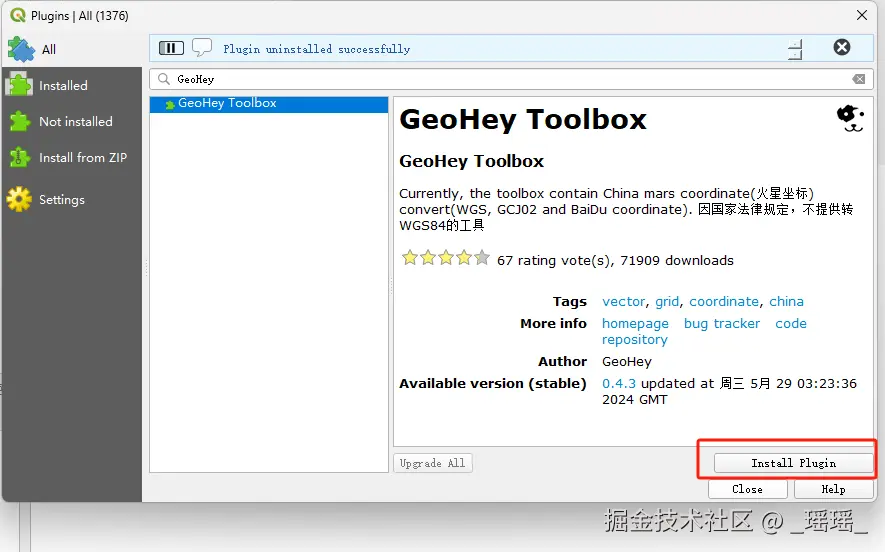Click the Install Plugin button
The width and height of the screenshot is (885, 552).
(x=793, y=463)
